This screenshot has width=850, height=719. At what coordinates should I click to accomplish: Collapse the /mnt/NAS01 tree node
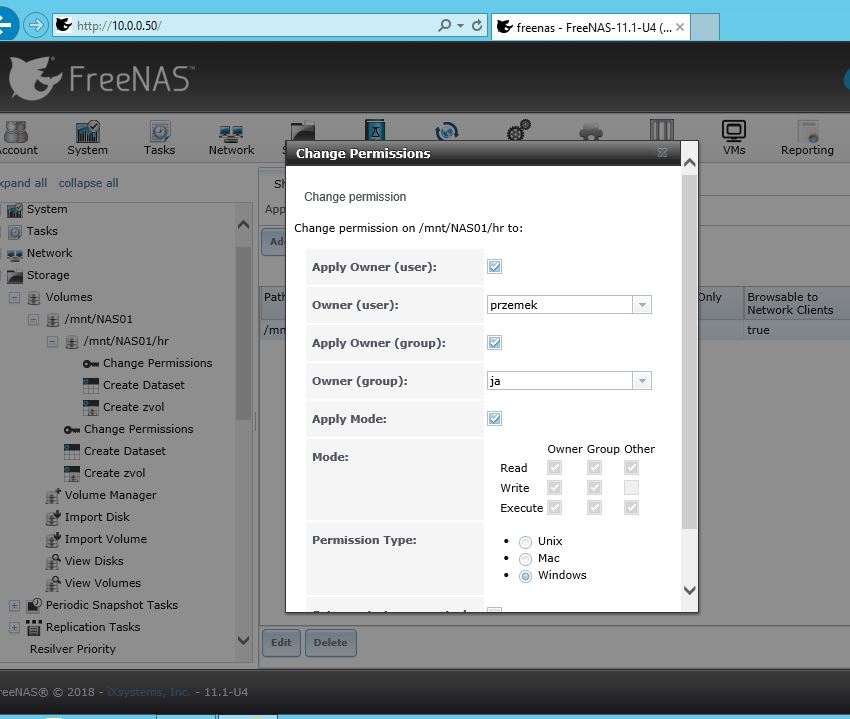click(x=34, y=319)
